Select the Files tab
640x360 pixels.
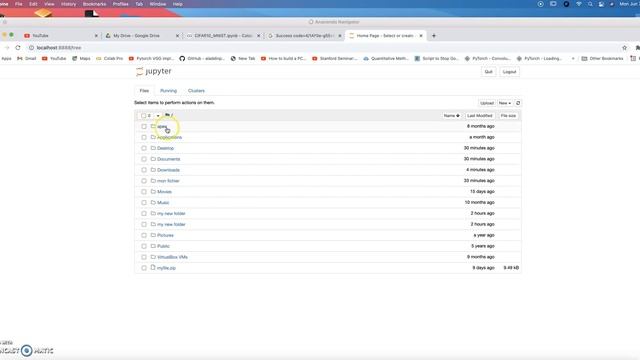tap(144, 91)
